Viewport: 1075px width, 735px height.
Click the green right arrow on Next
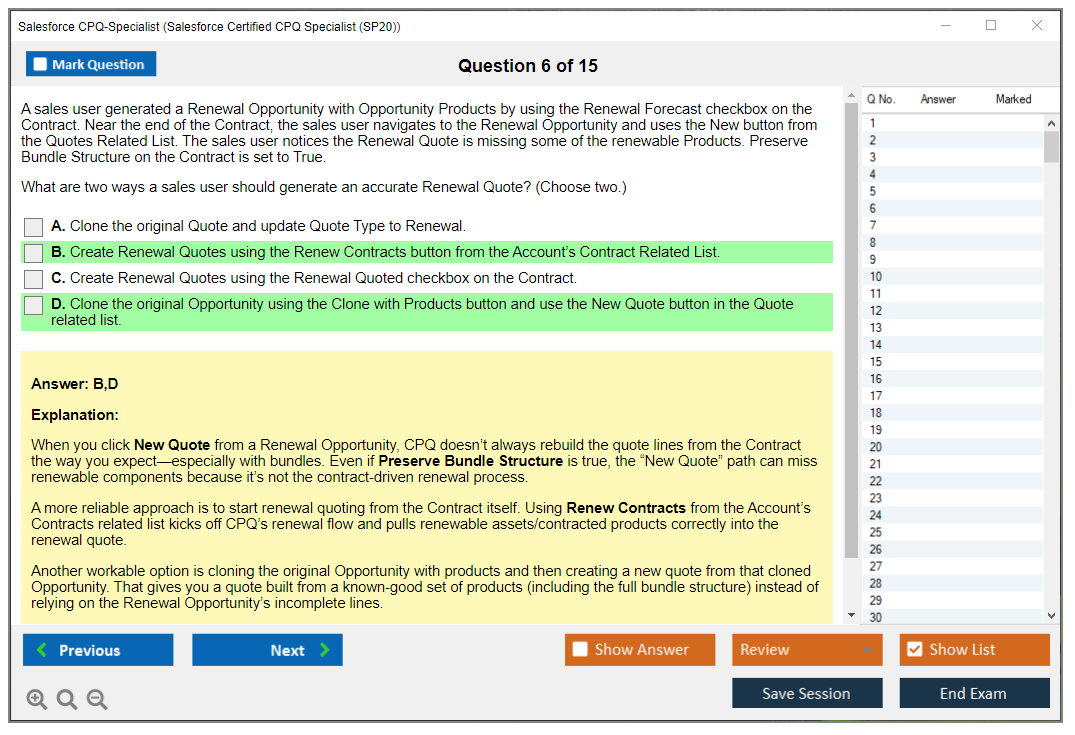click(x=325, y=650)
